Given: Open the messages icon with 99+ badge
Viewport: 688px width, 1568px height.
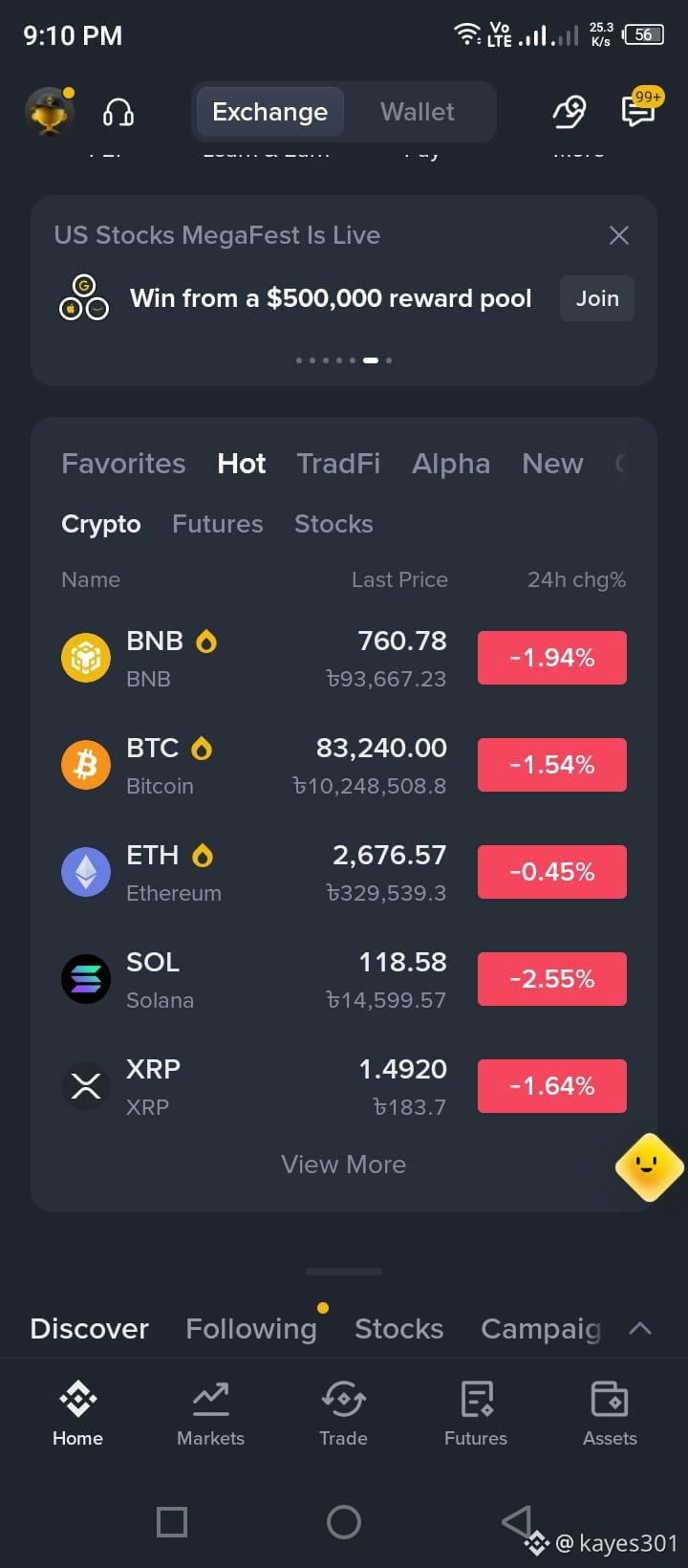Looking at the screenshot, I should click(638, 108).
